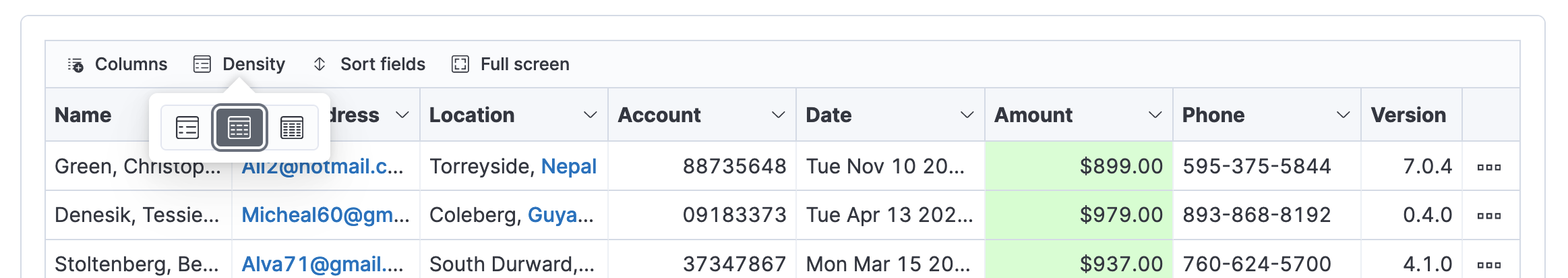Expand Account column header menu

point(779,115)
